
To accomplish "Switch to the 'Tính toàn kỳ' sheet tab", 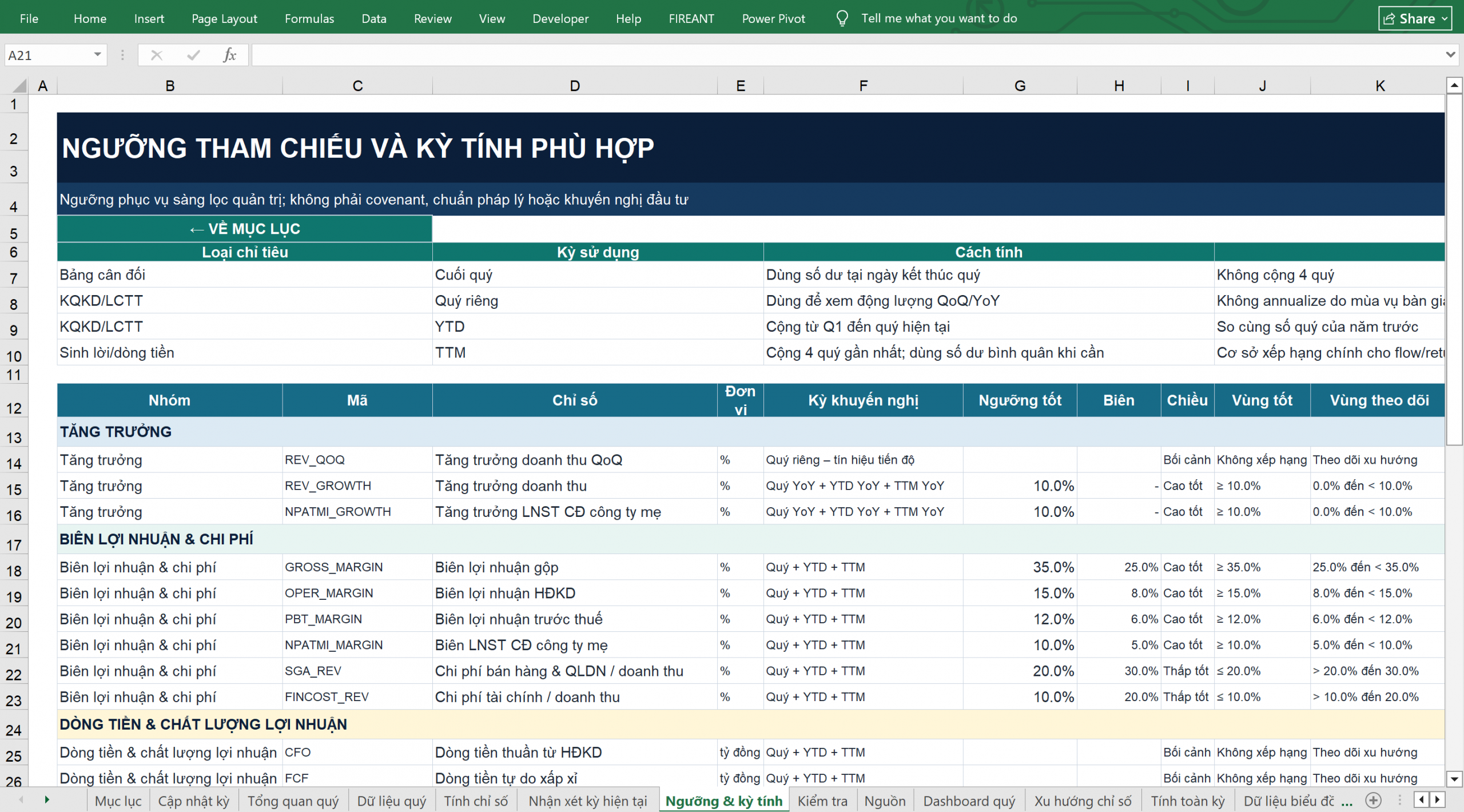I will (1188, 801).
